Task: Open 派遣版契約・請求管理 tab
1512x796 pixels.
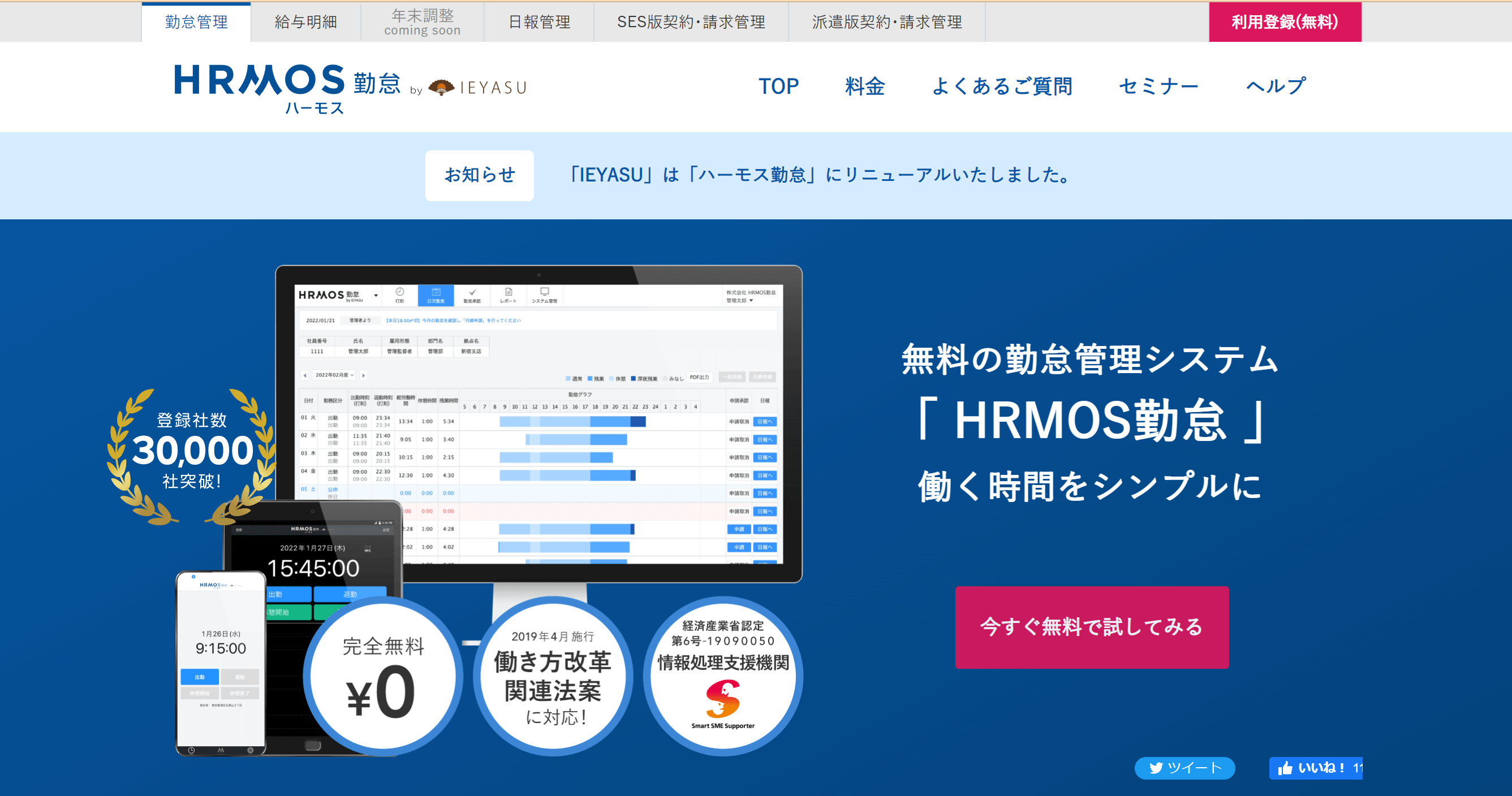Action: pos(886,21)
